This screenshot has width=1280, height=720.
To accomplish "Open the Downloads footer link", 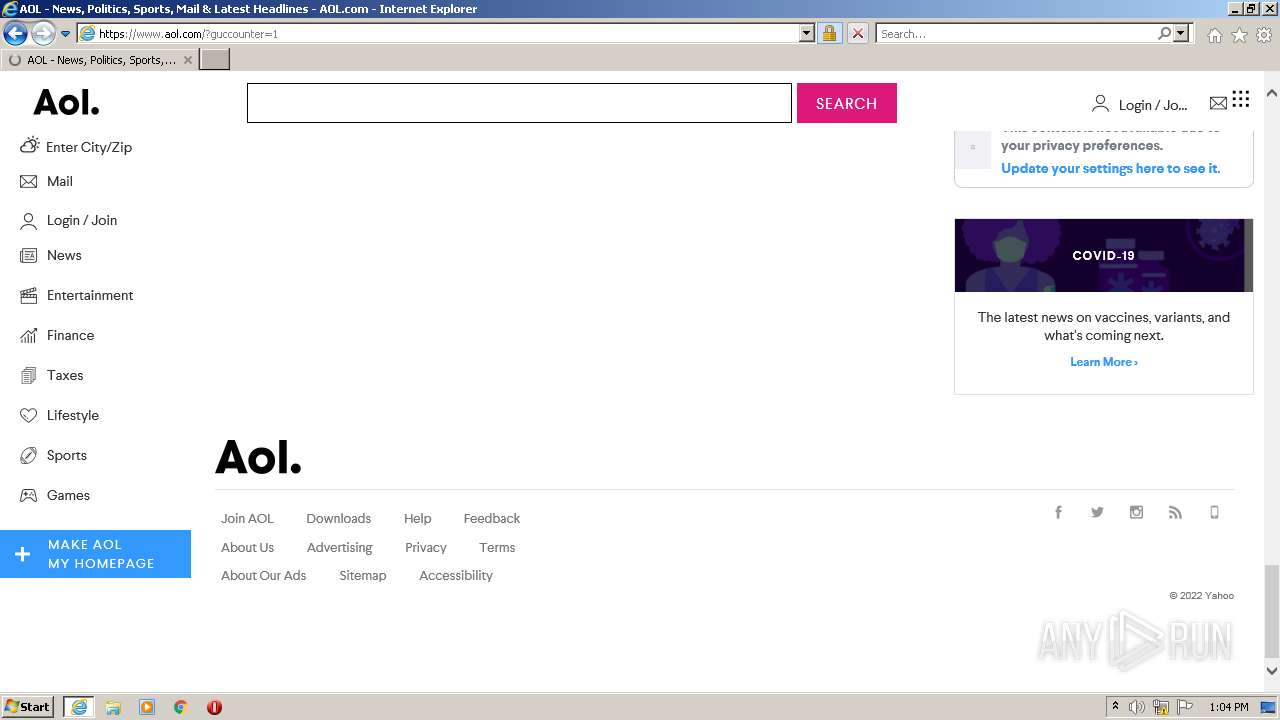I will coord(338,518).
